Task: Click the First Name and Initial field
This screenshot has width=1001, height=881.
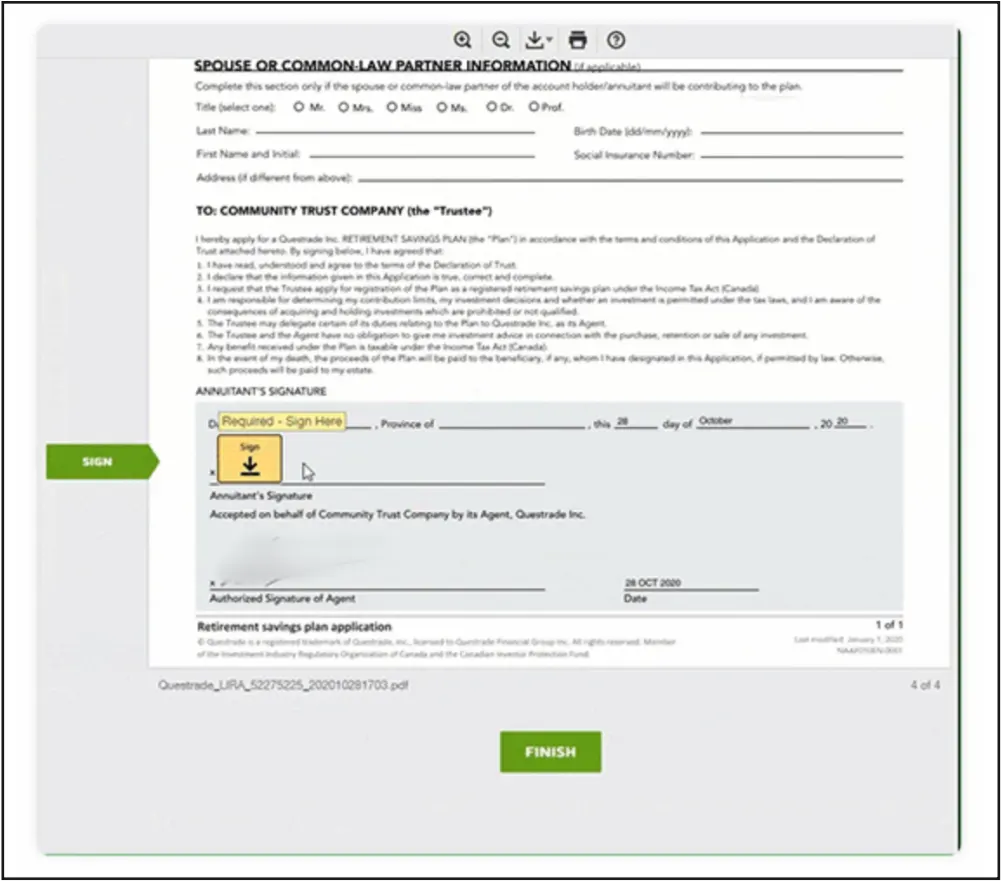Action: tap(422, 153)
